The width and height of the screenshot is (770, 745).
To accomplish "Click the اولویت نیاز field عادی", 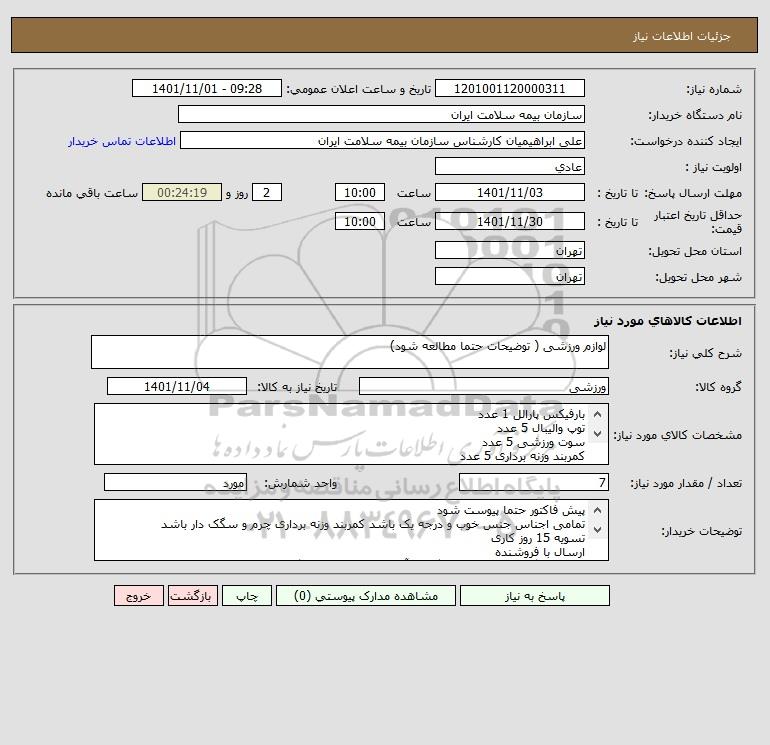I will click(x=510, y=166).
